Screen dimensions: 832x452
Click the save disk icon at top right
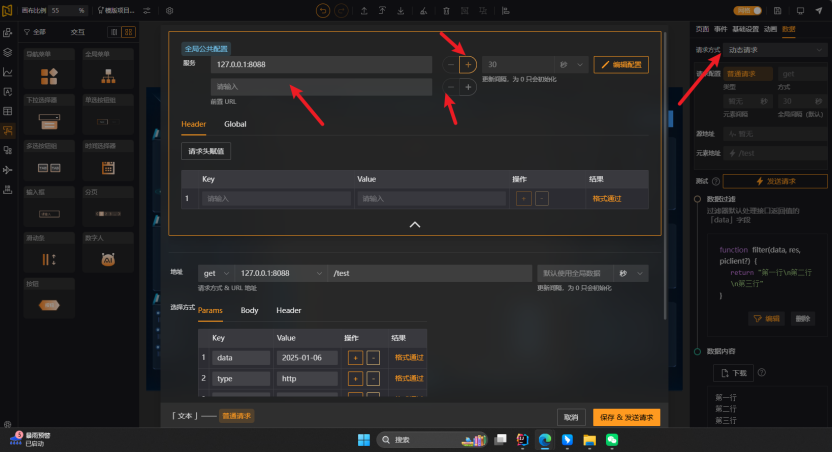tap(777, 11)
